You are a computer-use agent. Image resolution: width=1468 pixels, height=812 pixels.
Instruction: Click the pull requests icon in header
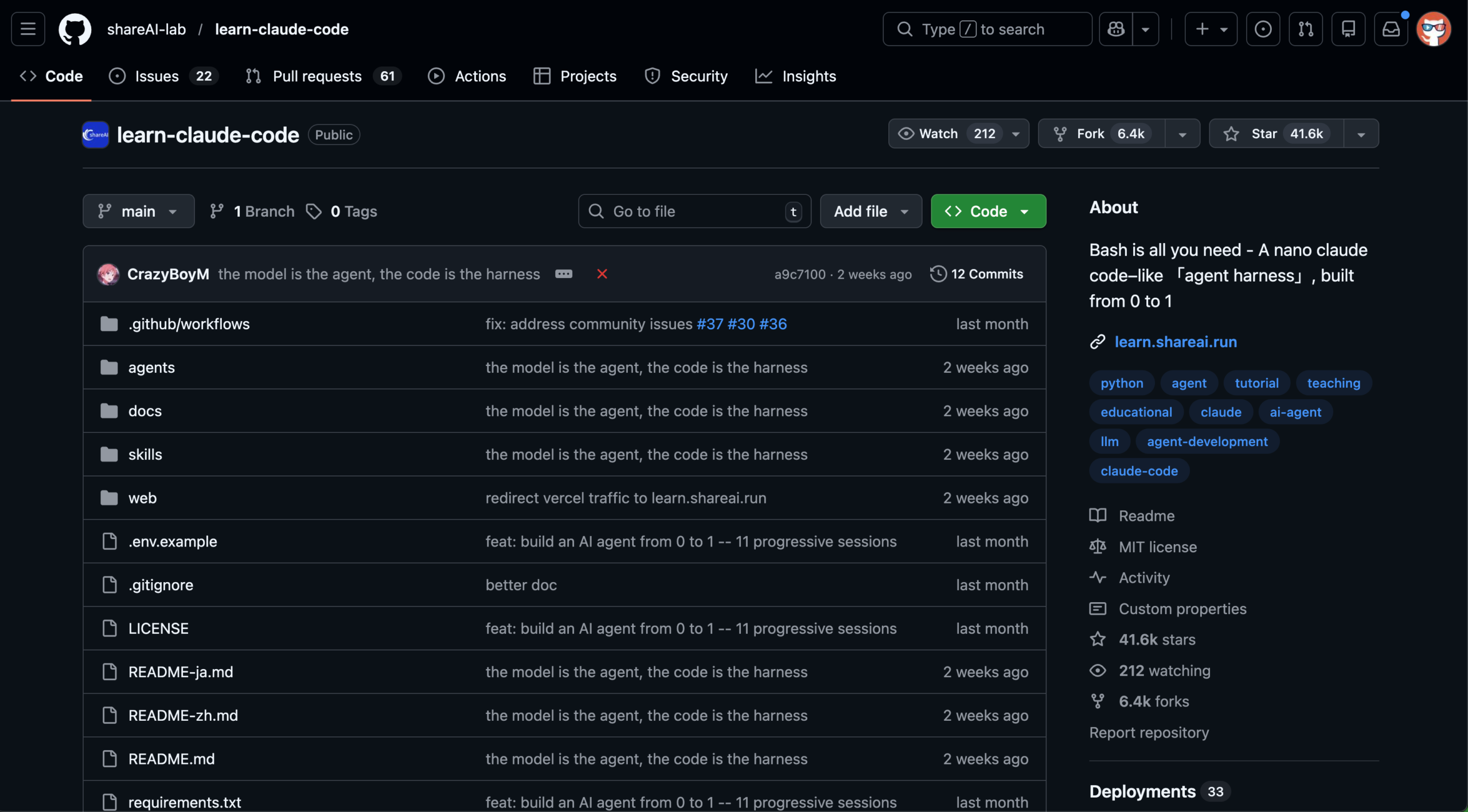pos(1306,29)
